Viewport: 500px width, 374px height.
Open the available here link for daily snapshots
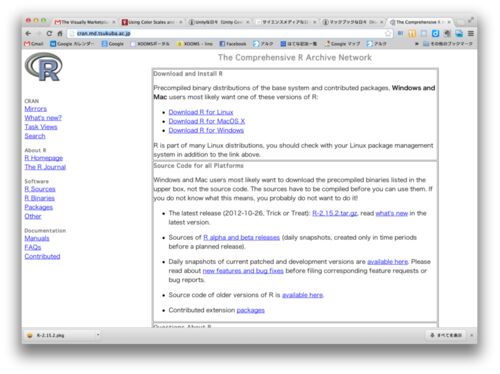point(387,262)
